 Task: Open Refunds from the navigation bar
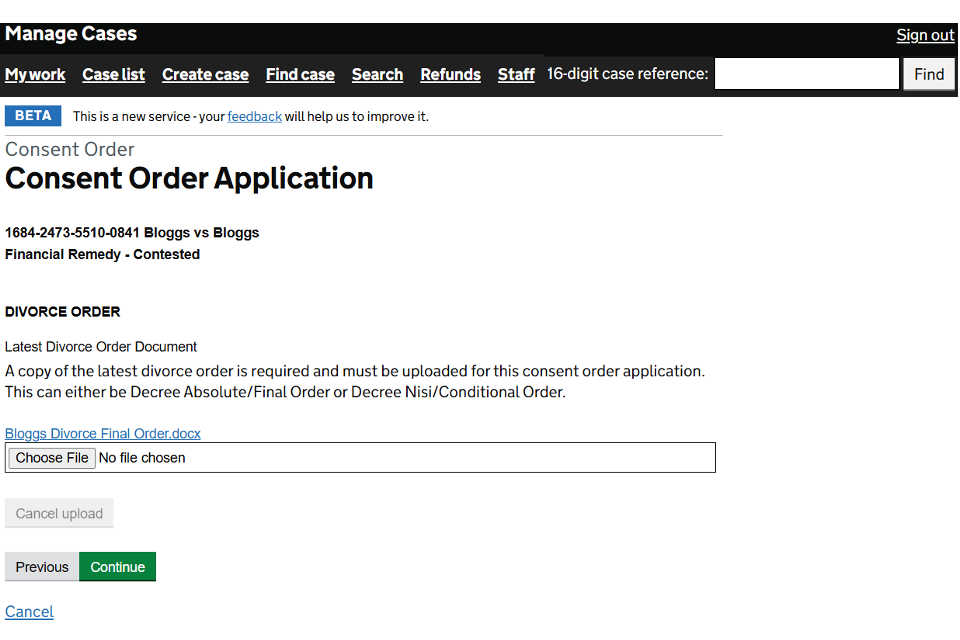click(x=450, y=75)
